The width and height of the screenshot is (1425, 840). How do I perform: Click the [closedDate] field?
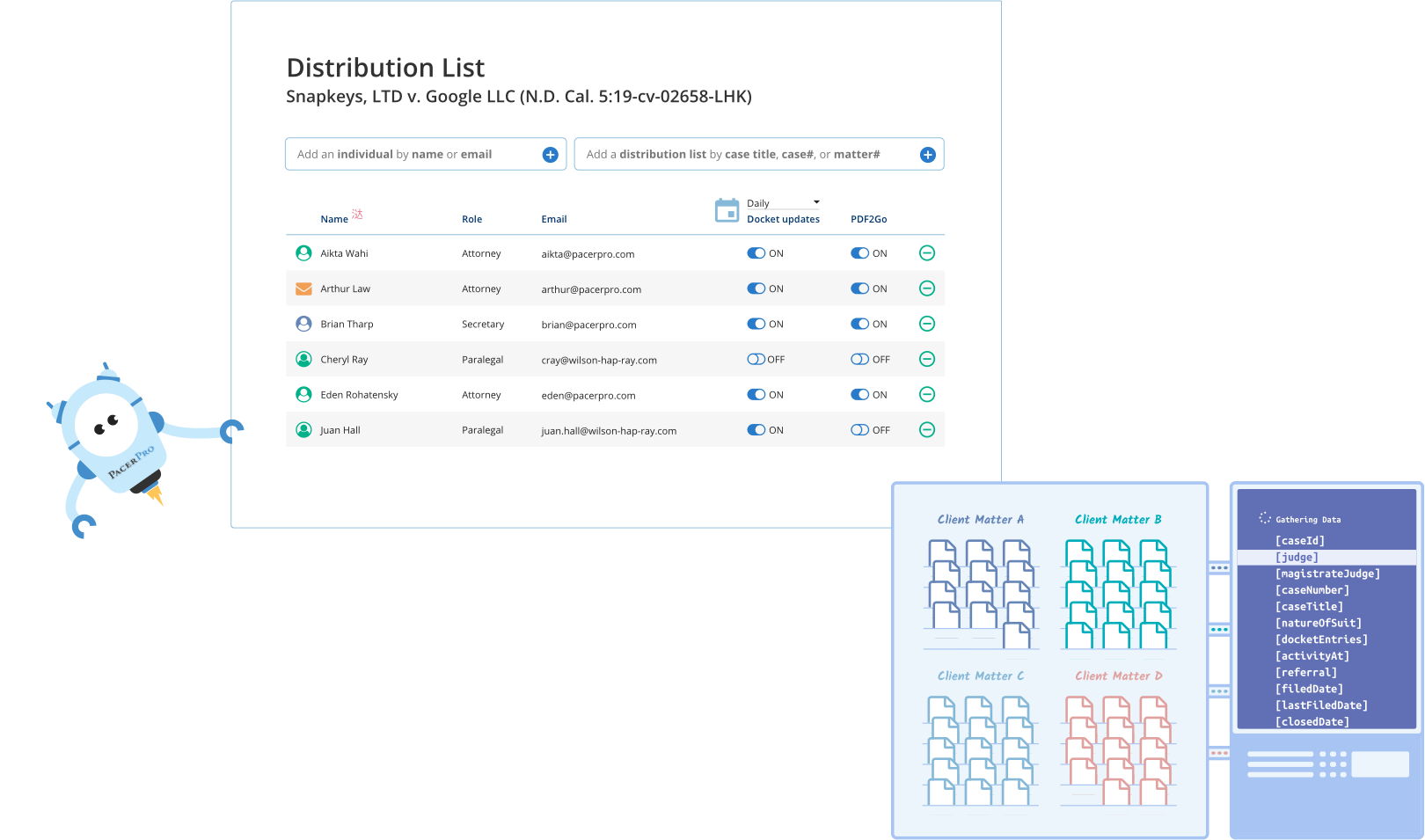click(x=1312, y=722)
